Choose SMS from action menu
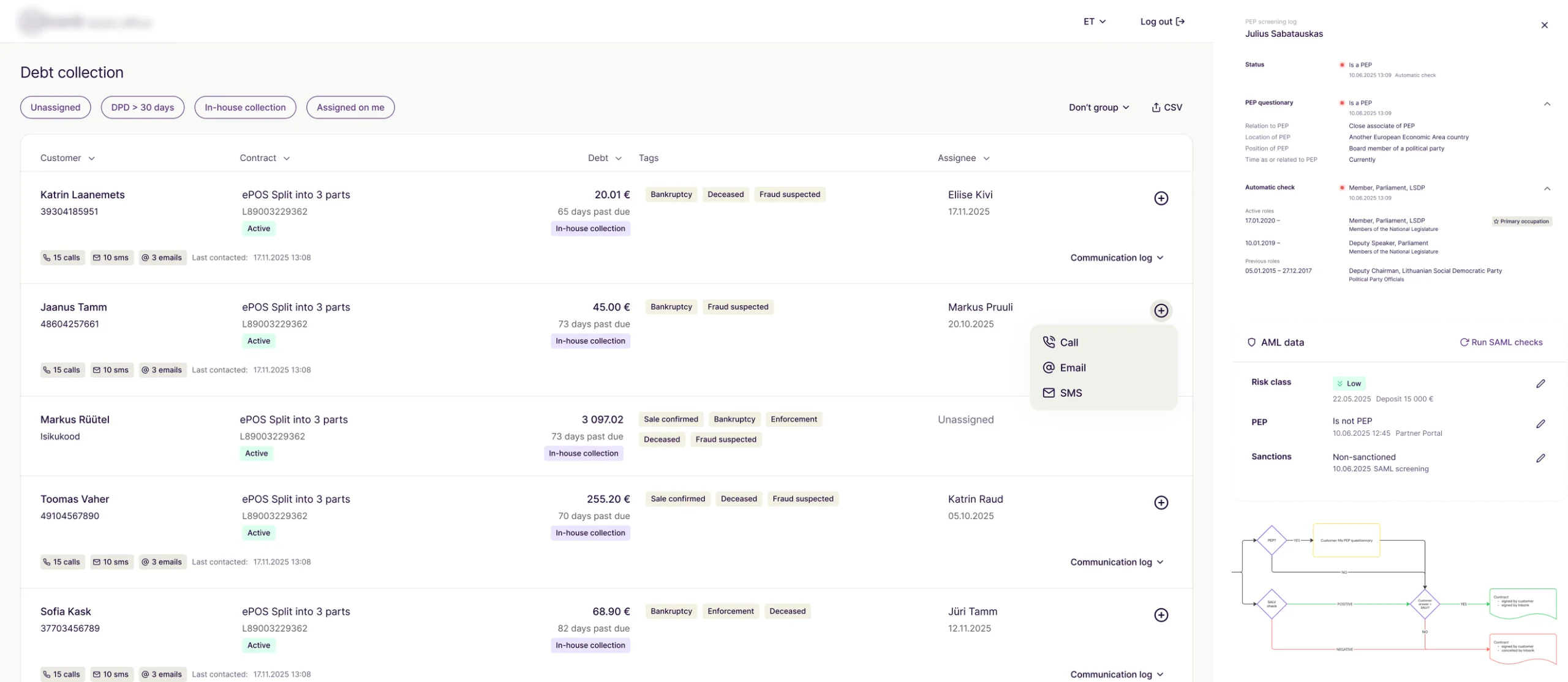The width and height of the screenshot is (1568, 682). pos(1103,392)
